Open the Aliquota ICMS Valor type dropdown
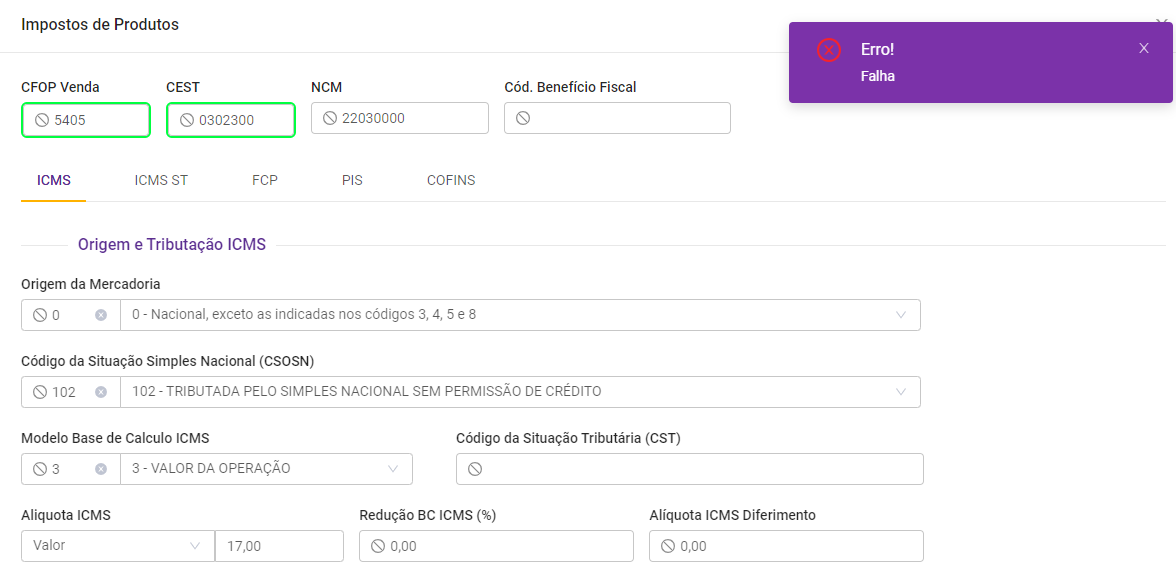 click(194, 546)
